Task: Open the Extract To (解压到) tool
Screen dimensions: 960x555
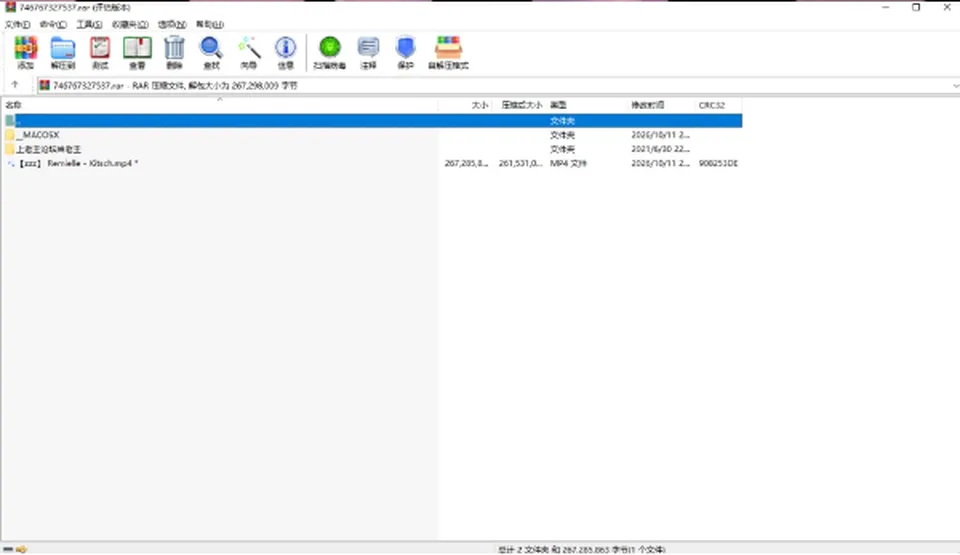Action: (62, 52)
